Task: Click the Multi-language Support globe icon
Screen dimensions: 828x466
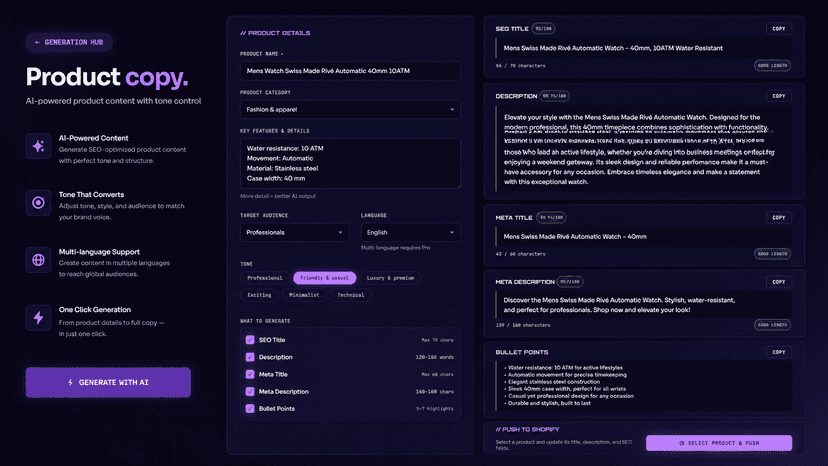Action: point(38,260)
